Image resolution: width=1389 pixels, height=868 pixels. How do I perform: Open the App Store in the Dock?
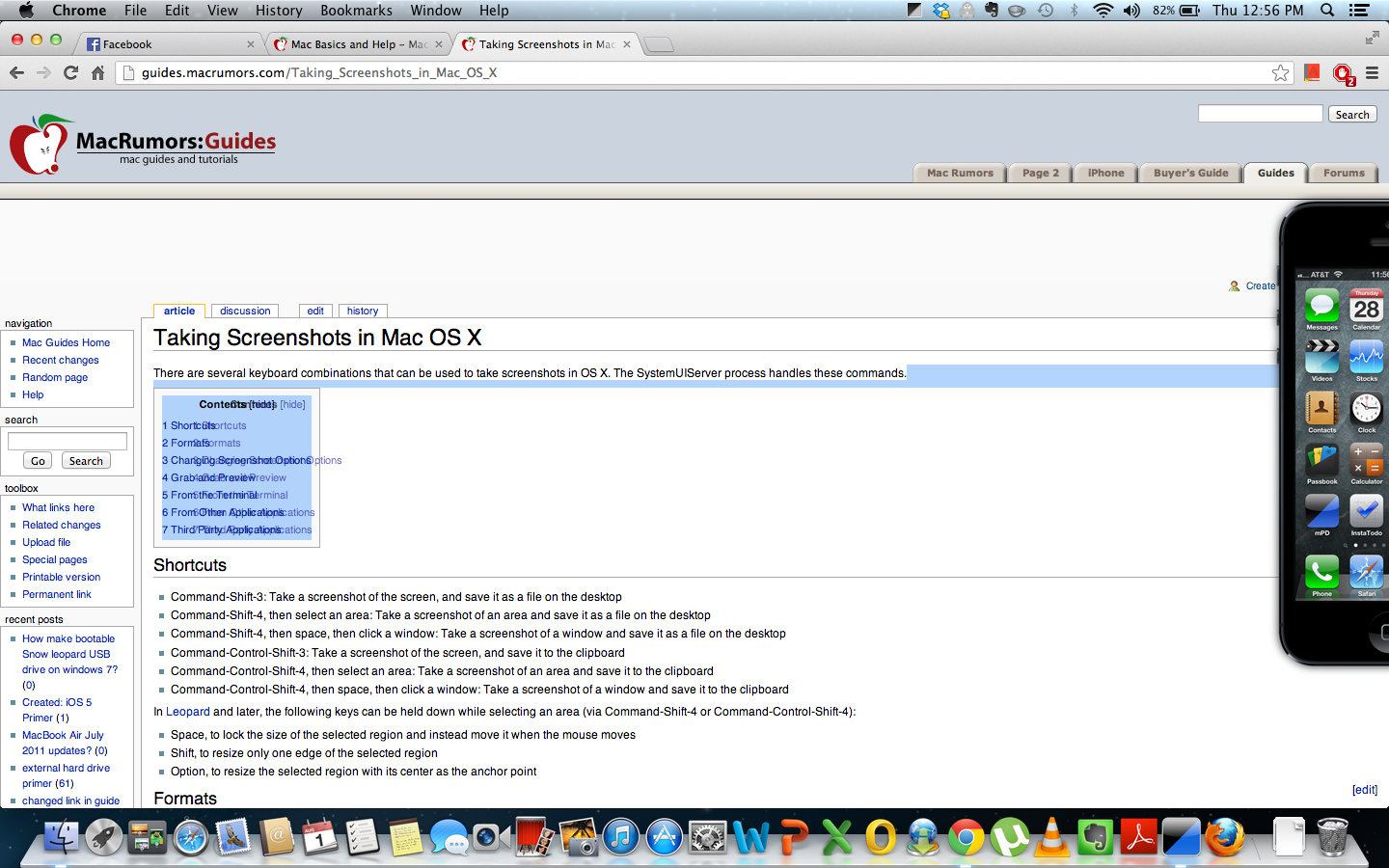coord(664,836)
